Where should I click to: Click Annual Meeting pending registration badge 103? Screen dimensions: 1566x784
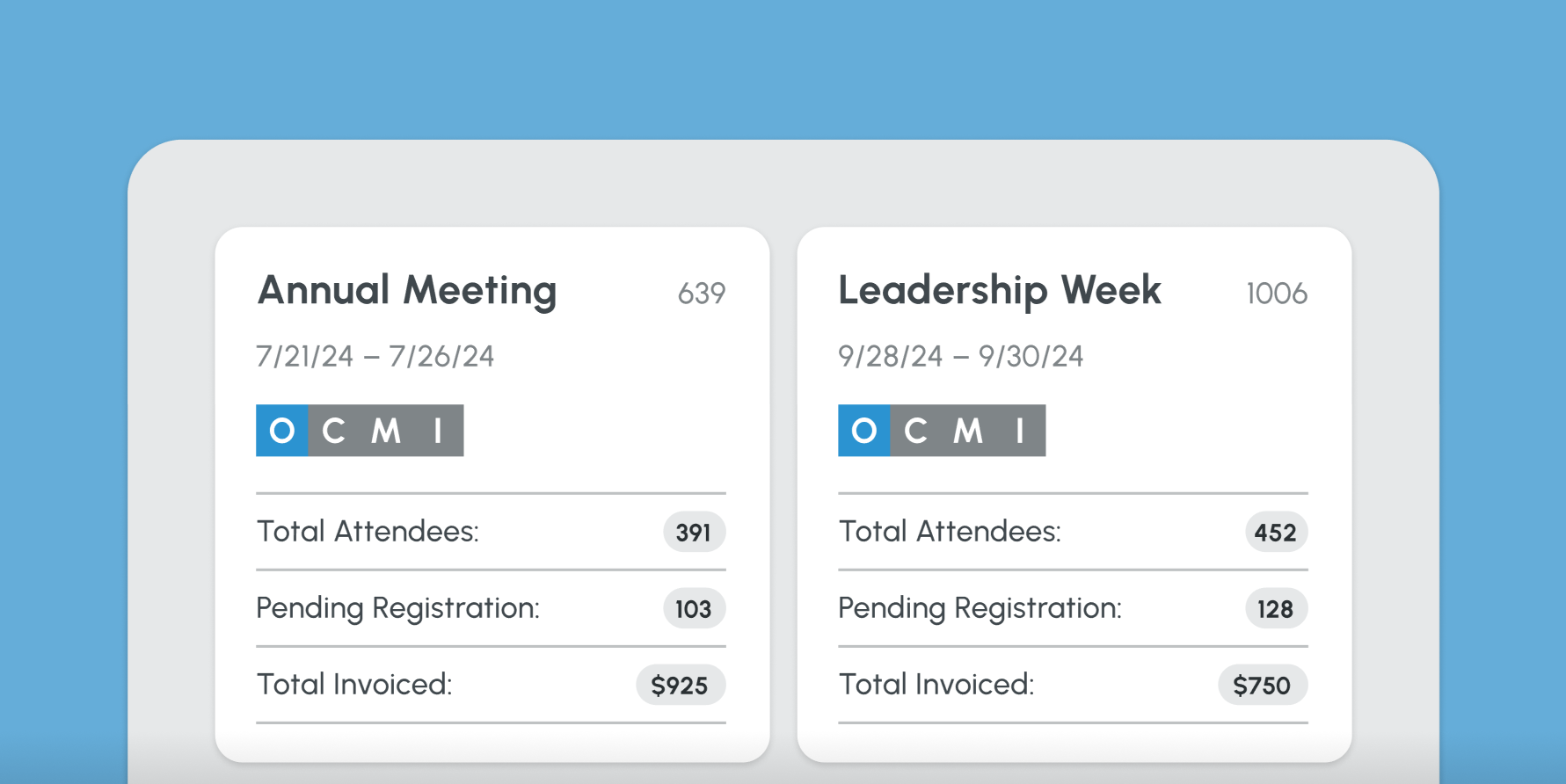(694, 608)
